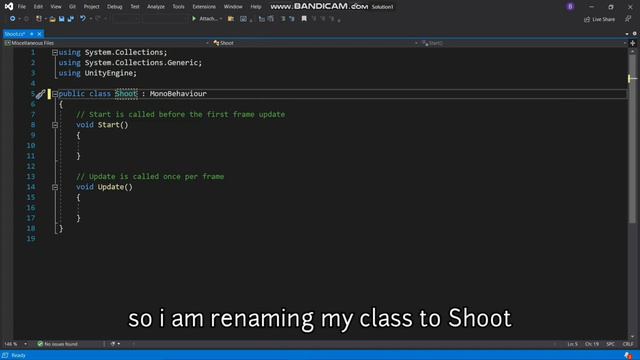Click the Ch: 19 character position indicator
This screenshot has width=640, height=360.
coord(592,344)
